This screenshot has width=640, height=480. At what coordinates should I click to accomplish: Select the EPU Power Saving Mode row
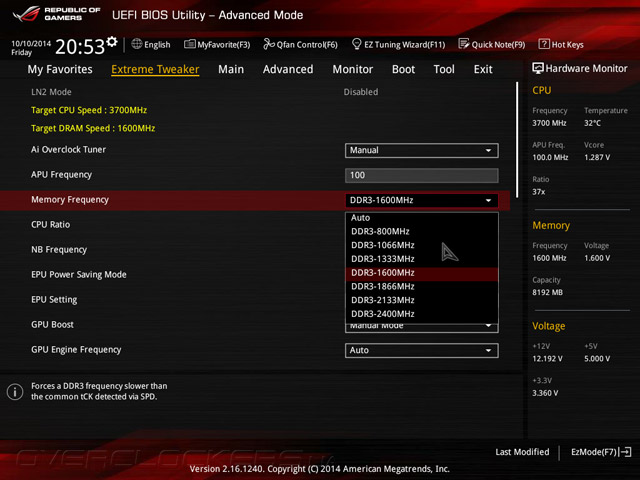[x=79, y=275]
